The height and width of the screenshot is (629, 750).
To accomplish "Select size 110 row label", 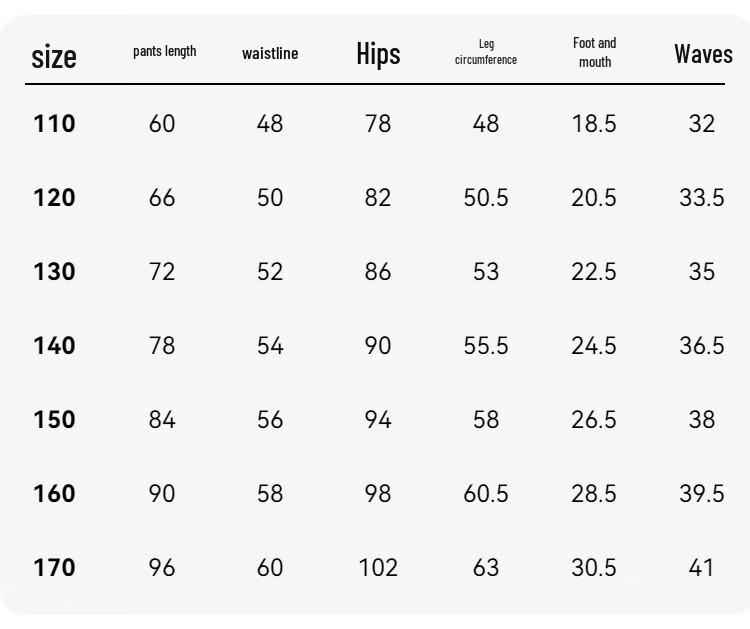I will tap(54, 123).
